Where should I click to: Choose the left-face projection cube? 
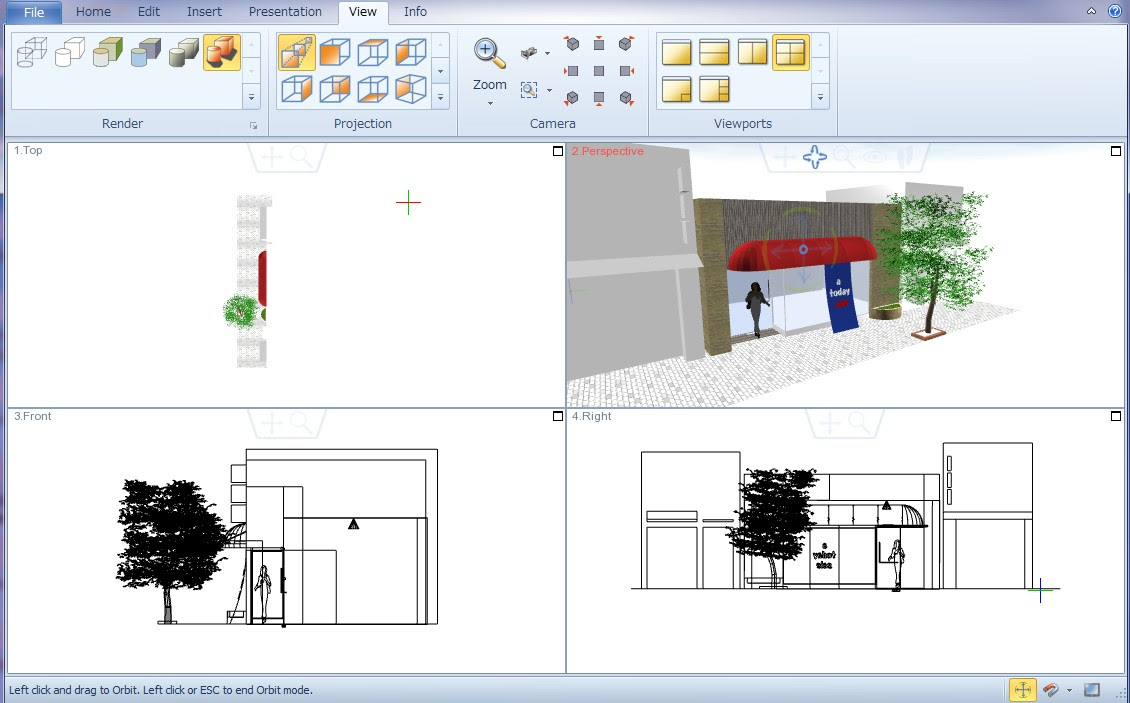pyautogui.click(x=411, y=52)
